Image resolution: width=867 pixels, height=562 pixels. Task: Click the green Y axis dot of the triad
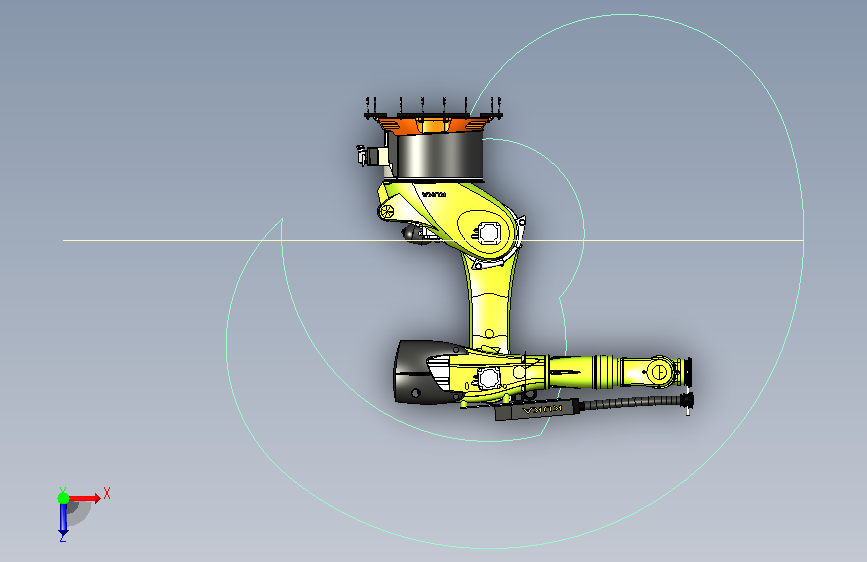coord(64,498)
